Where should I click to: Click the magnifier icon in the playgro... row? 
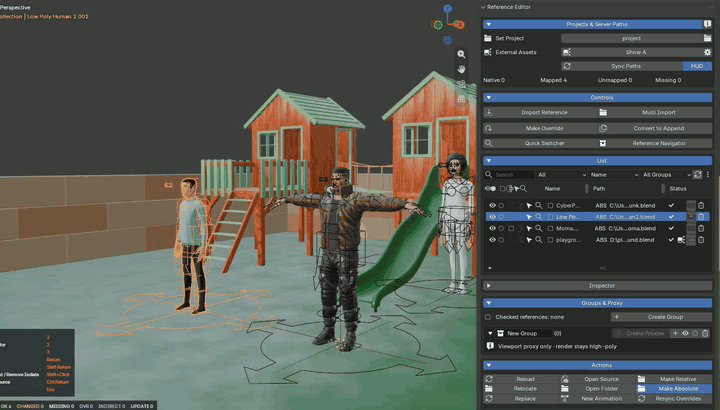pos(539,240)
